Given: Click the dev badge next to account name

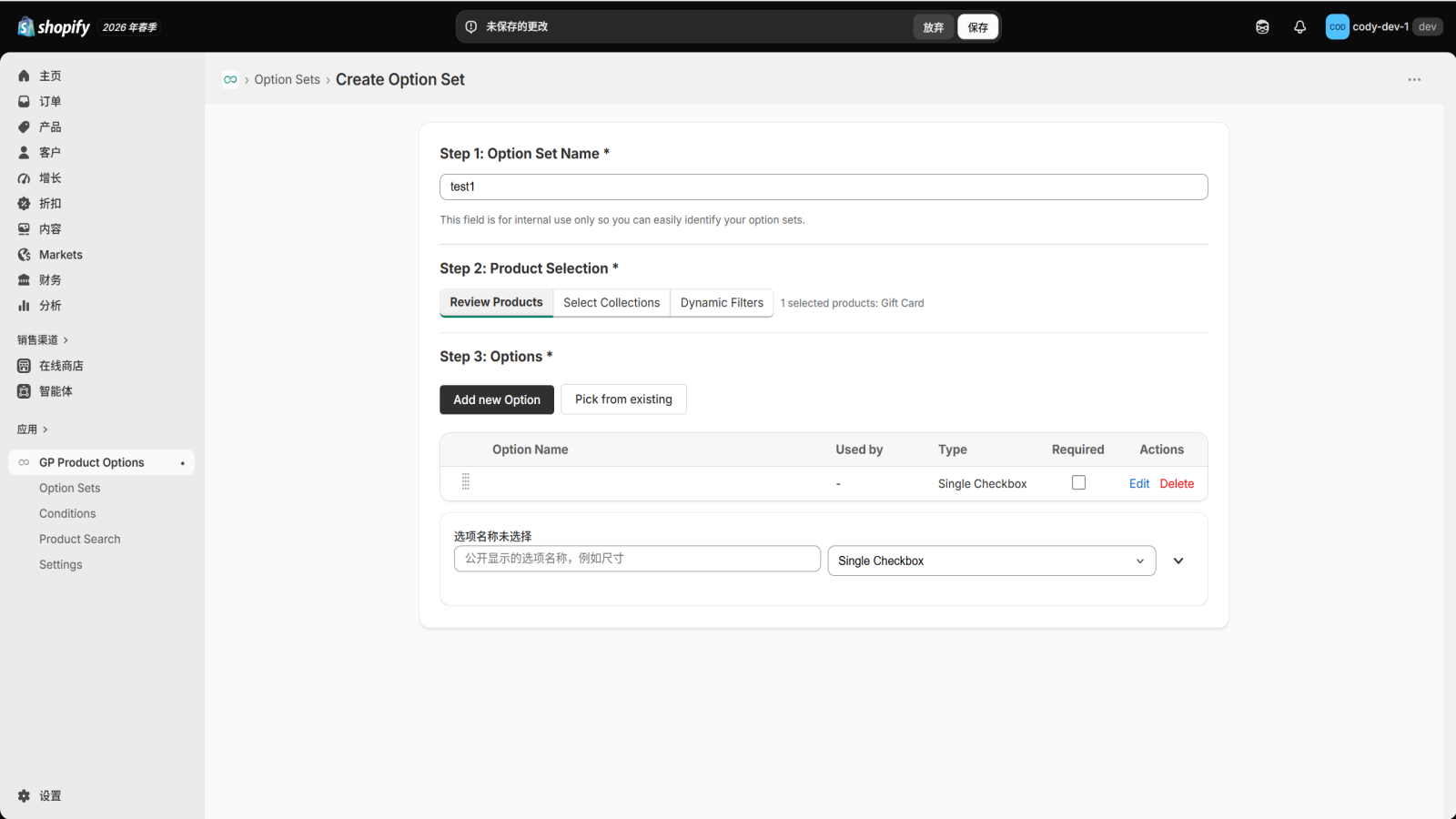Looking at the screenshot, I should (1428, 27).
